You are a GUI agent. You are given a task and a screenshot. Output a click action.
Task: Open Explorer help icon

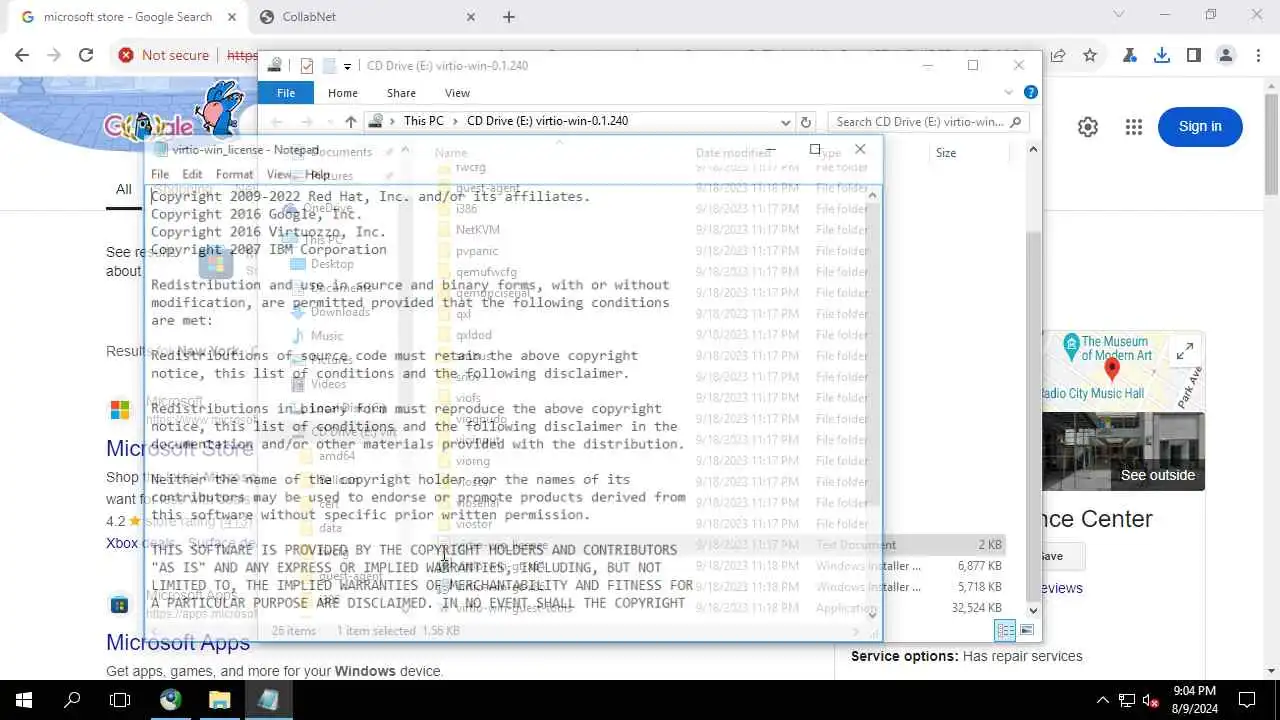click(x=1031, y=93)
